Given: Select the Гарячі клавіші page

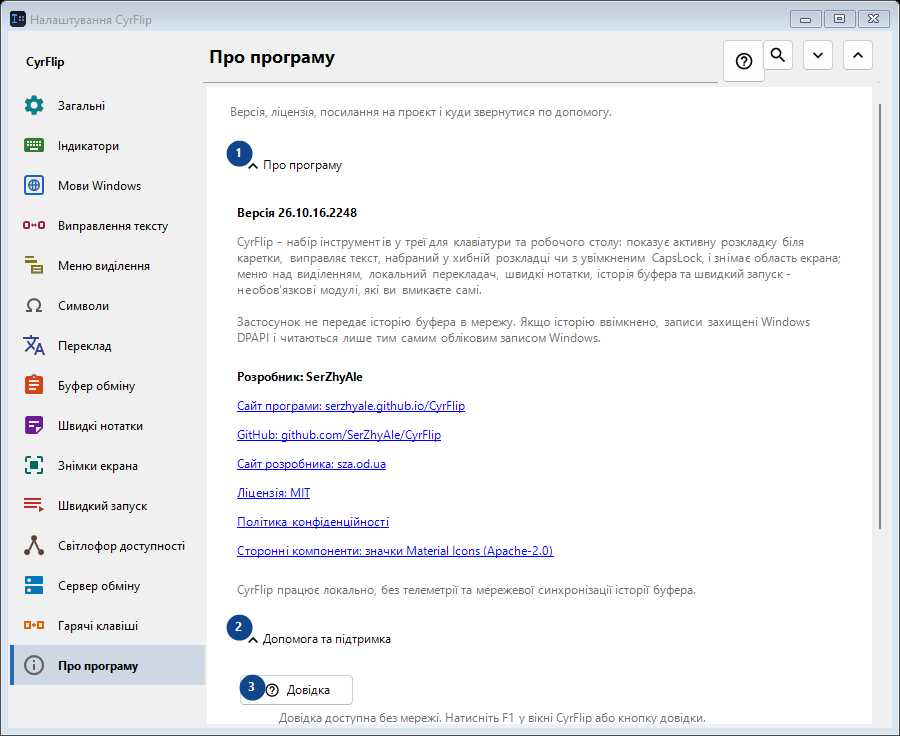Looking at the screenshot, I should click(107, 625).
